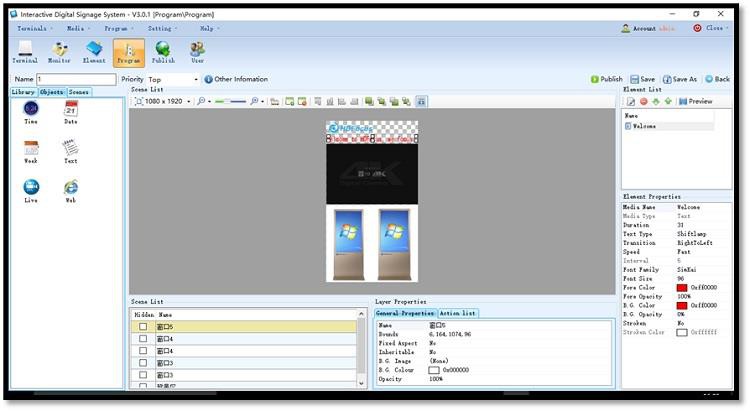Click the Preview button in Element List
750x411 pixels.
coord(695,101)
